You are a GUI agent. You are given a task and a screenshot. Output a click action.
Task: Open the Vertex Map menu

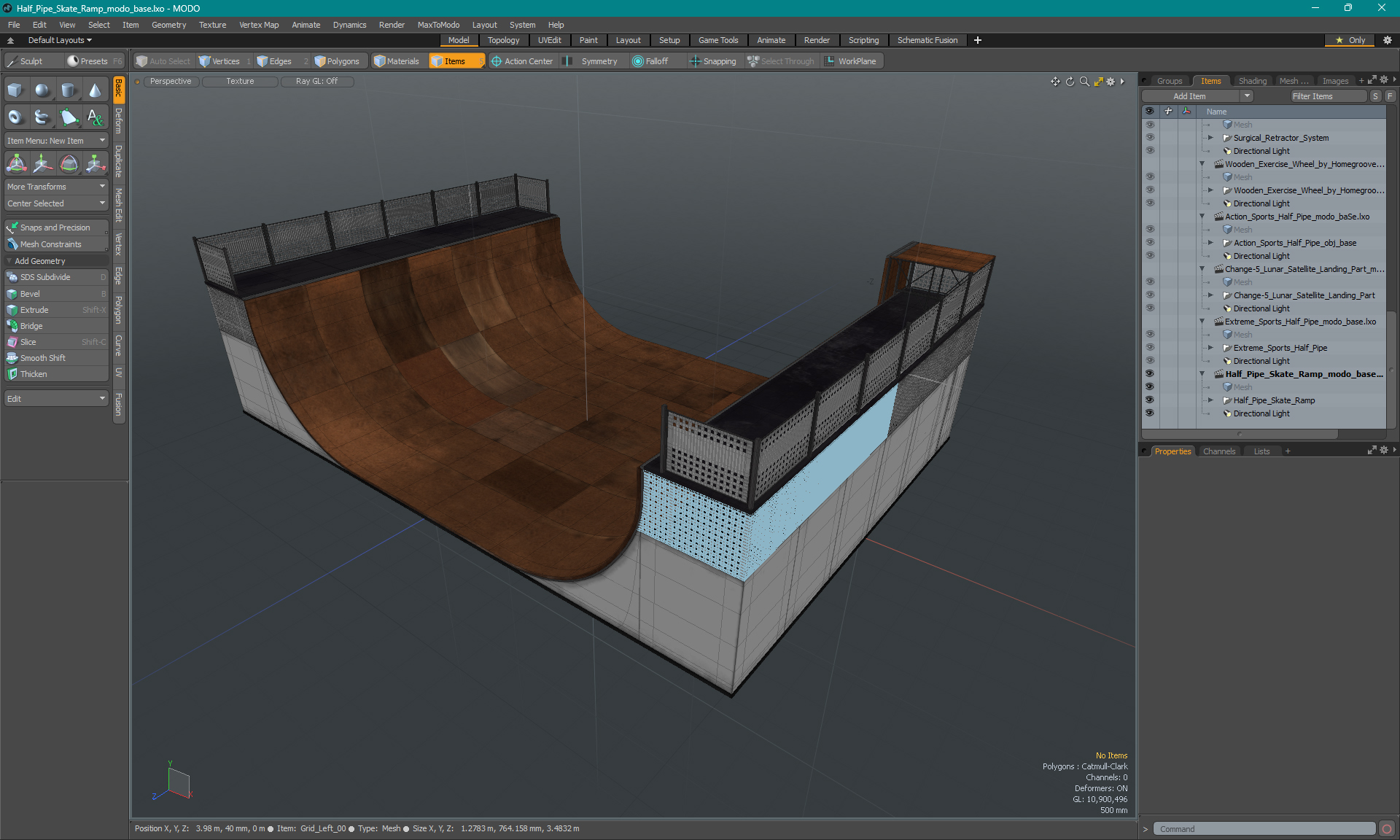tap(259, 25)
